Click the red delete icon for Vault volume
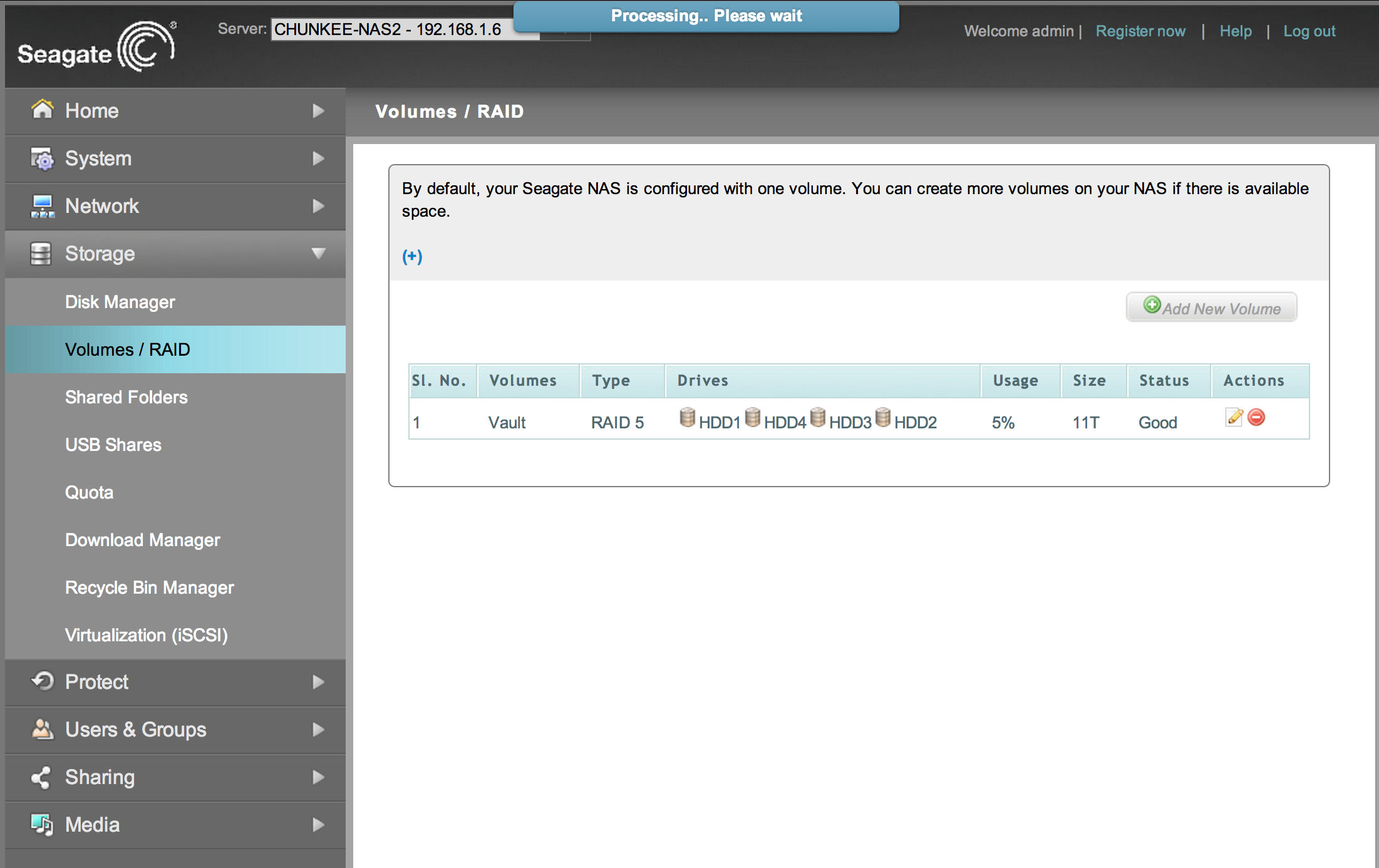1379x868 pixels. tap(1256, 417)
